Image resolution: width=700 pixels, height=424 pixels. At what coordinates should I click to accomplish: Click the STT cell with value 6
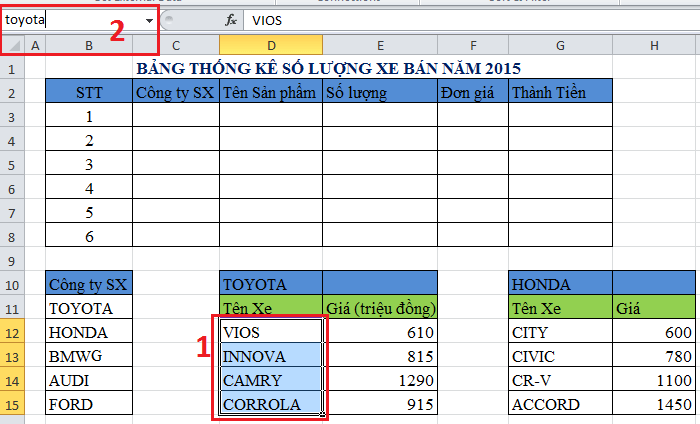89,236
